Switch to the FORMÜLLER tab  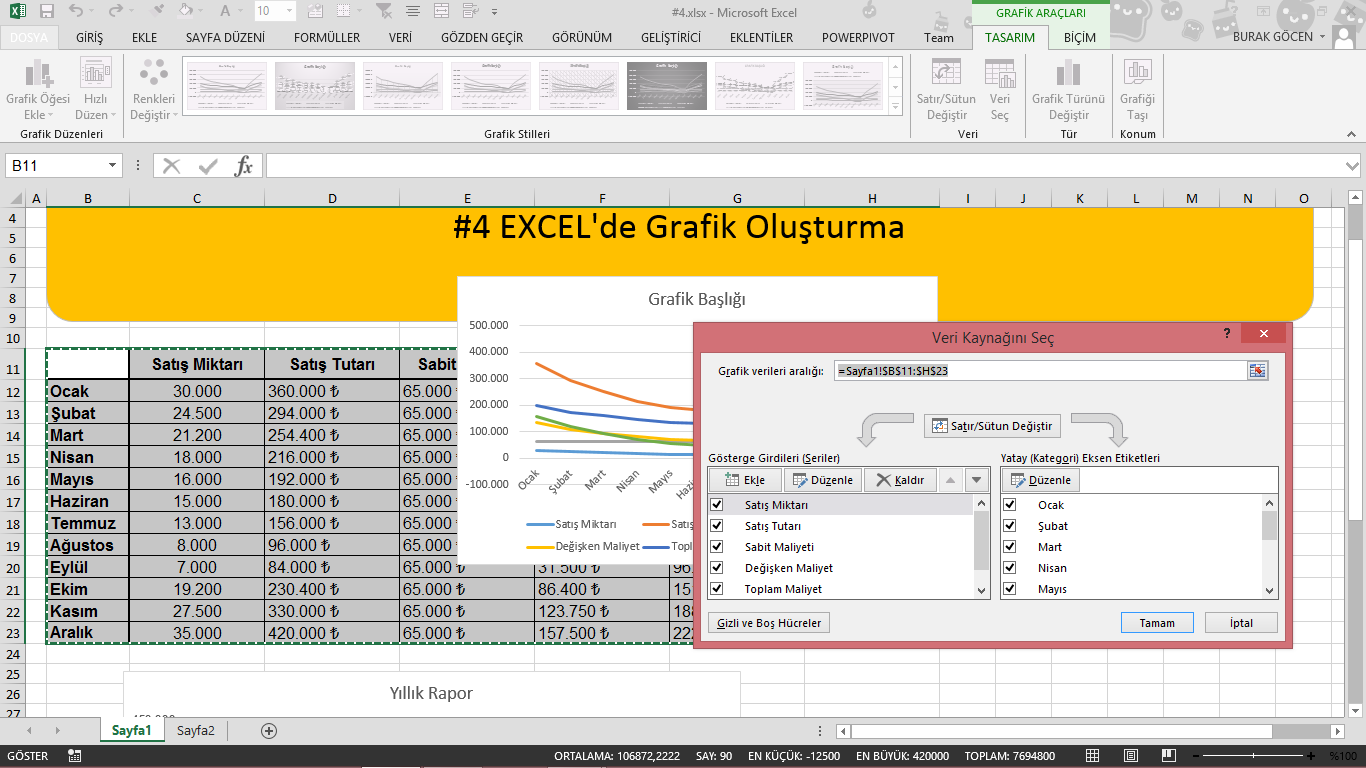(x=327, y=38)
